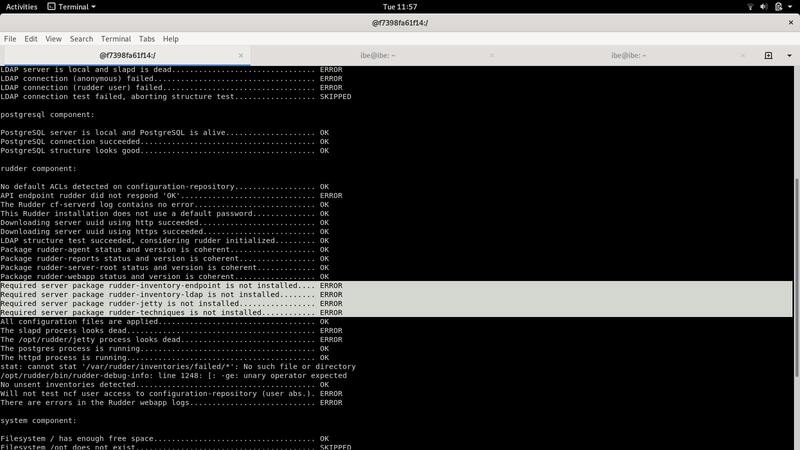800x450 pixels.
Task: Click highlighted line about rudder-jetty
Action: click(x=171, y=303)
